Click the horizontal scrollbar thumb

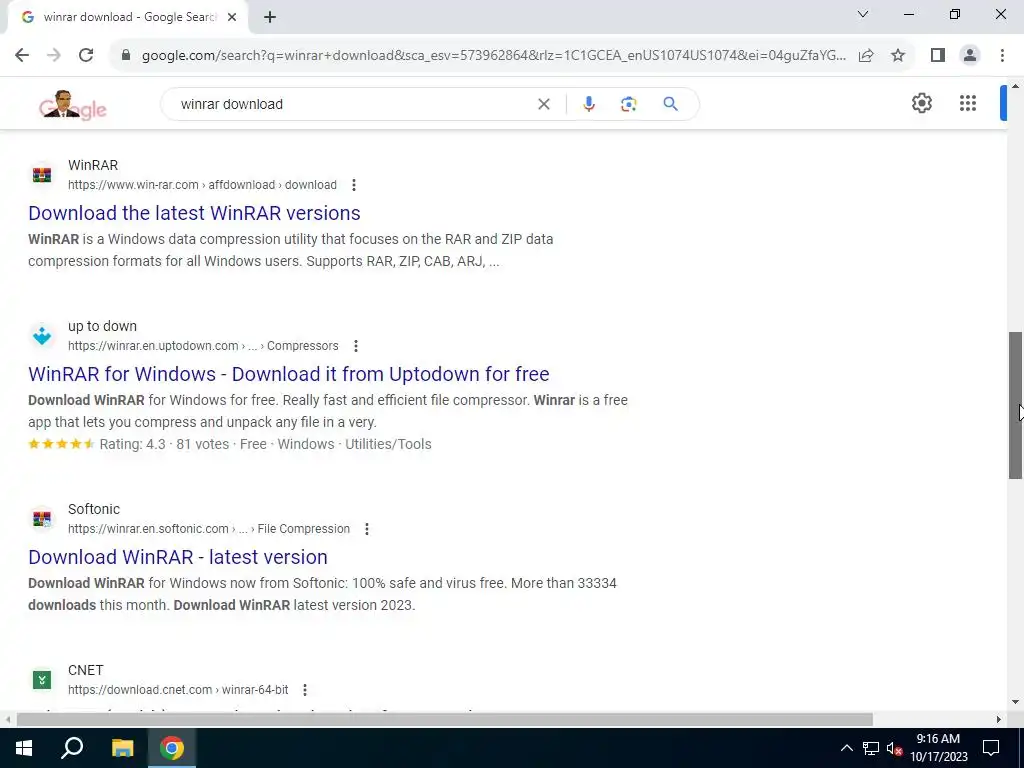(445, 720)
